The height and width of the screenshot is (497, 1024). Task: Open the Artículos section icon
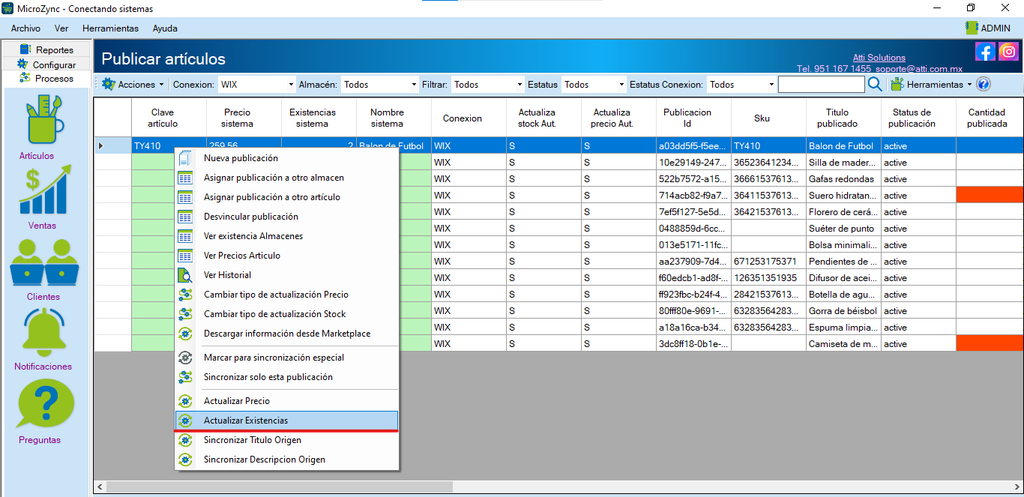click(44, 122)
